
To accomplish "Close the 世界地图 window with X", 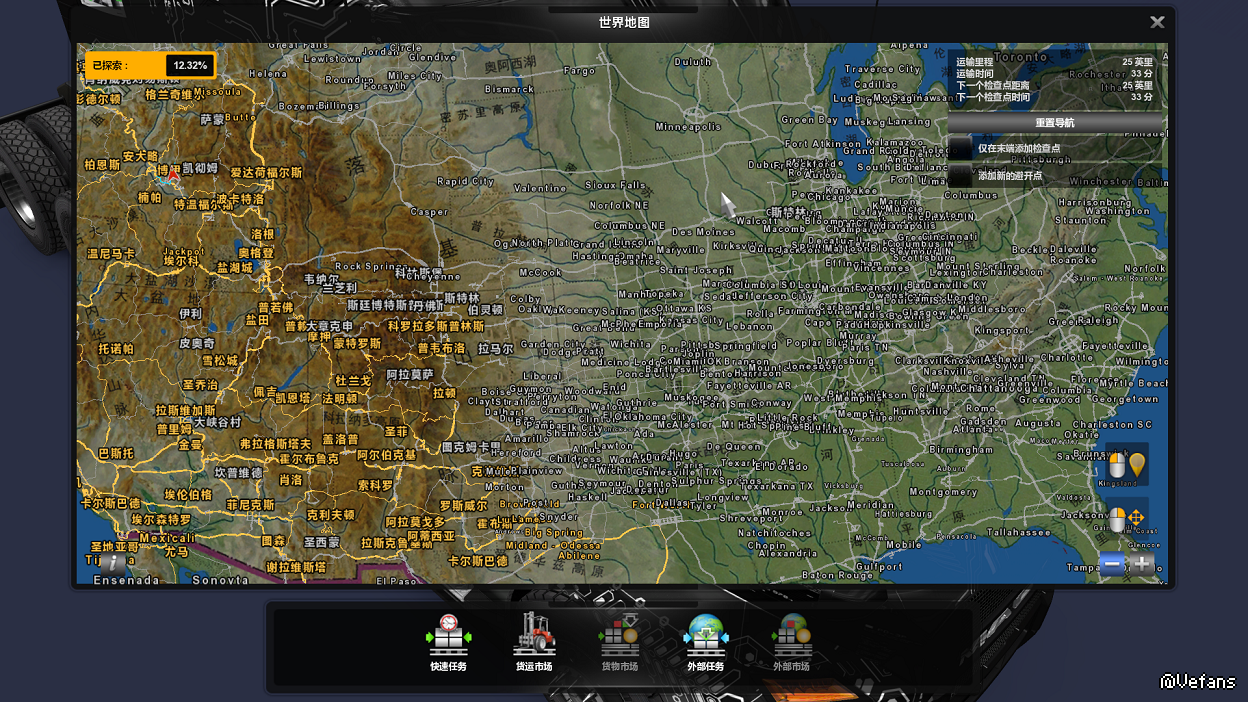I will (1157, 22).
